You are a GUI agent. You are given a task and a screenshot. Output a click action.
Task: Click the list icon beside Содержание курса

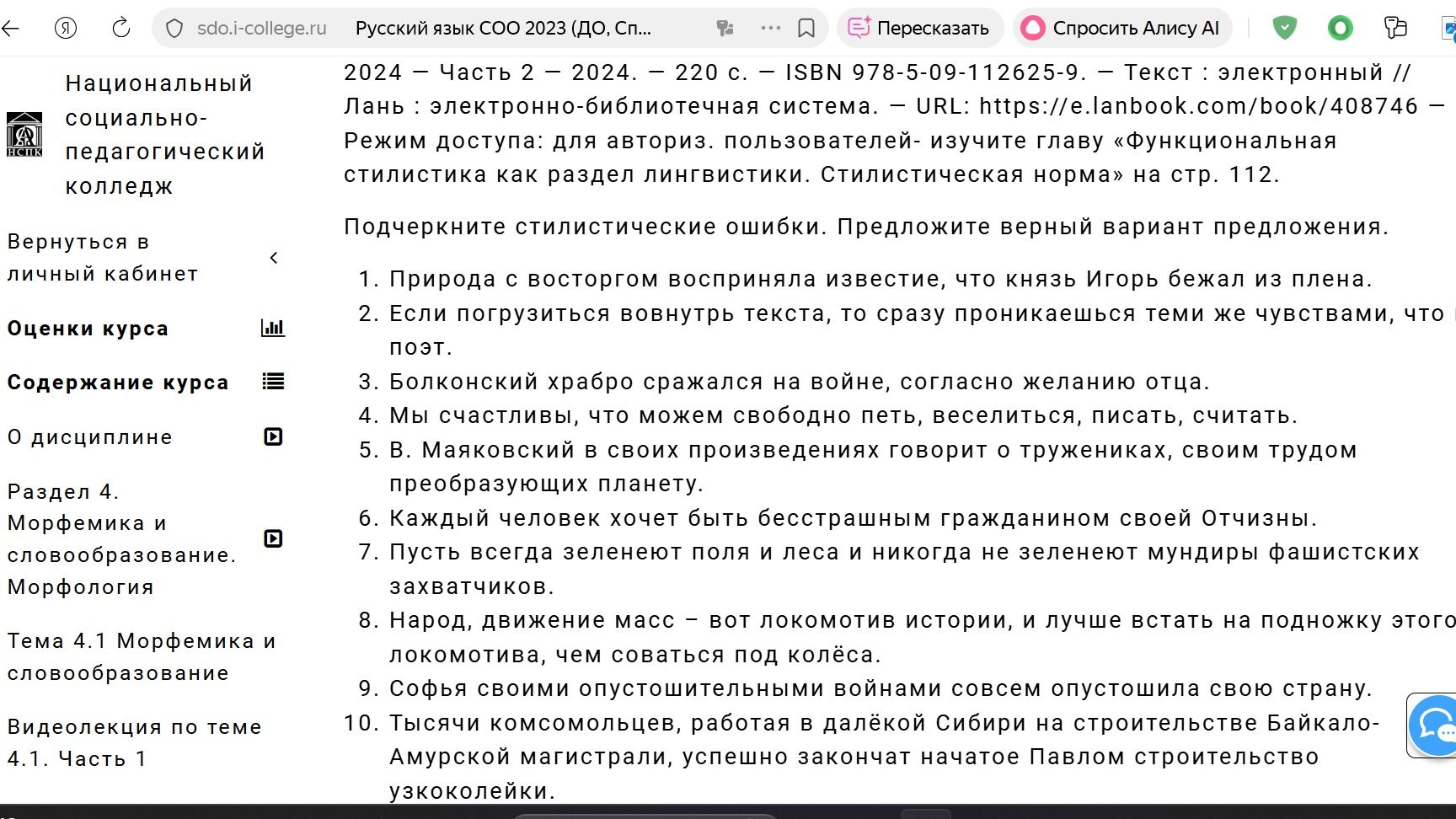(273, 382)
